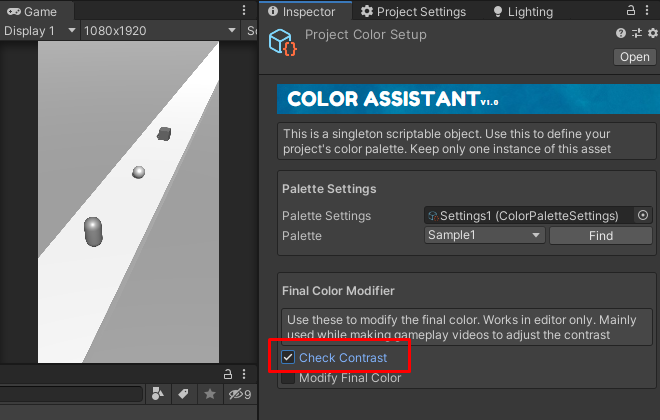
Task: Click the Project Settings gear icon
Action: pos(367,11)
